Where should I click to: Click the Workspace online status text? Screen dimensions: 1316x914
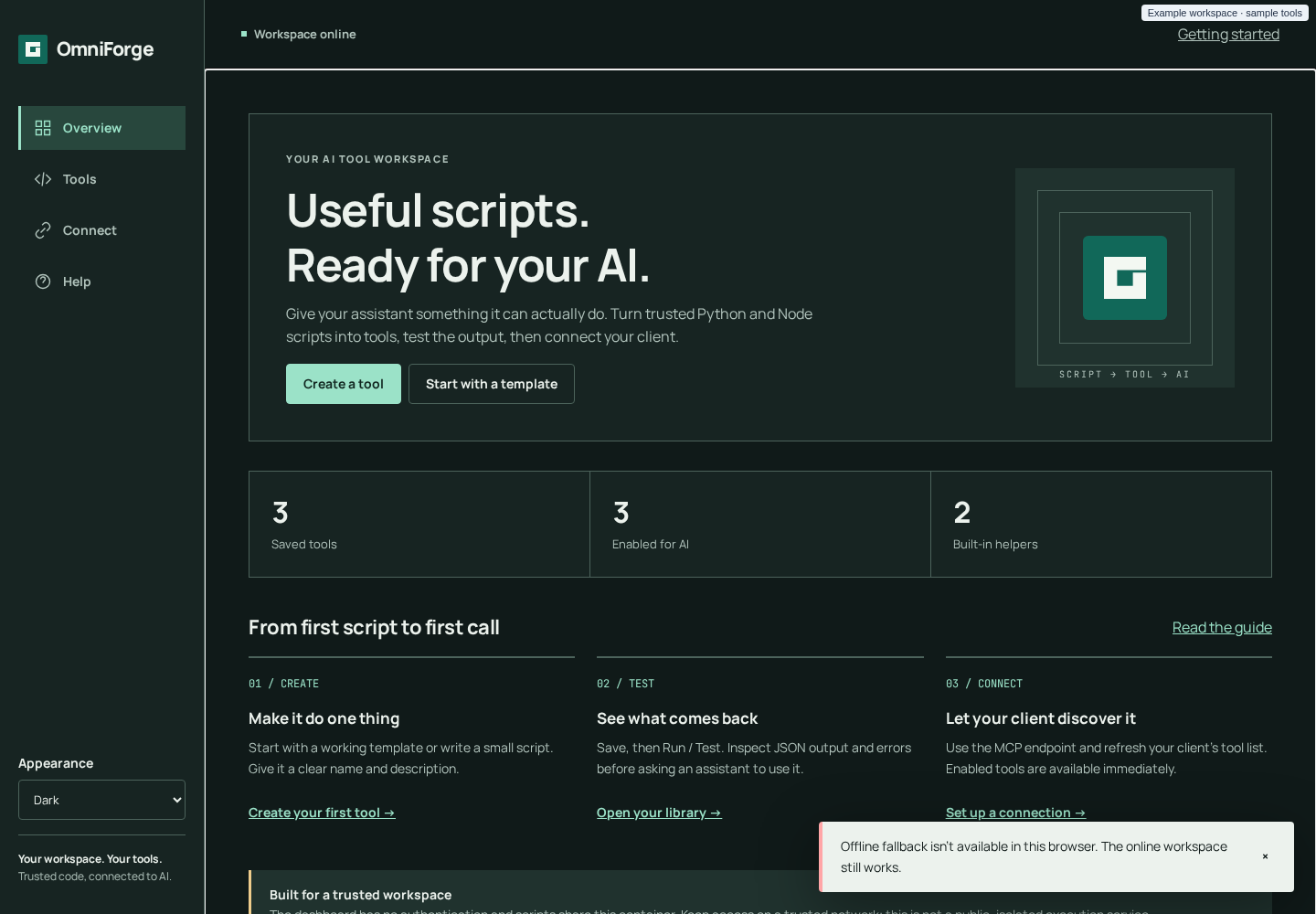305,35
